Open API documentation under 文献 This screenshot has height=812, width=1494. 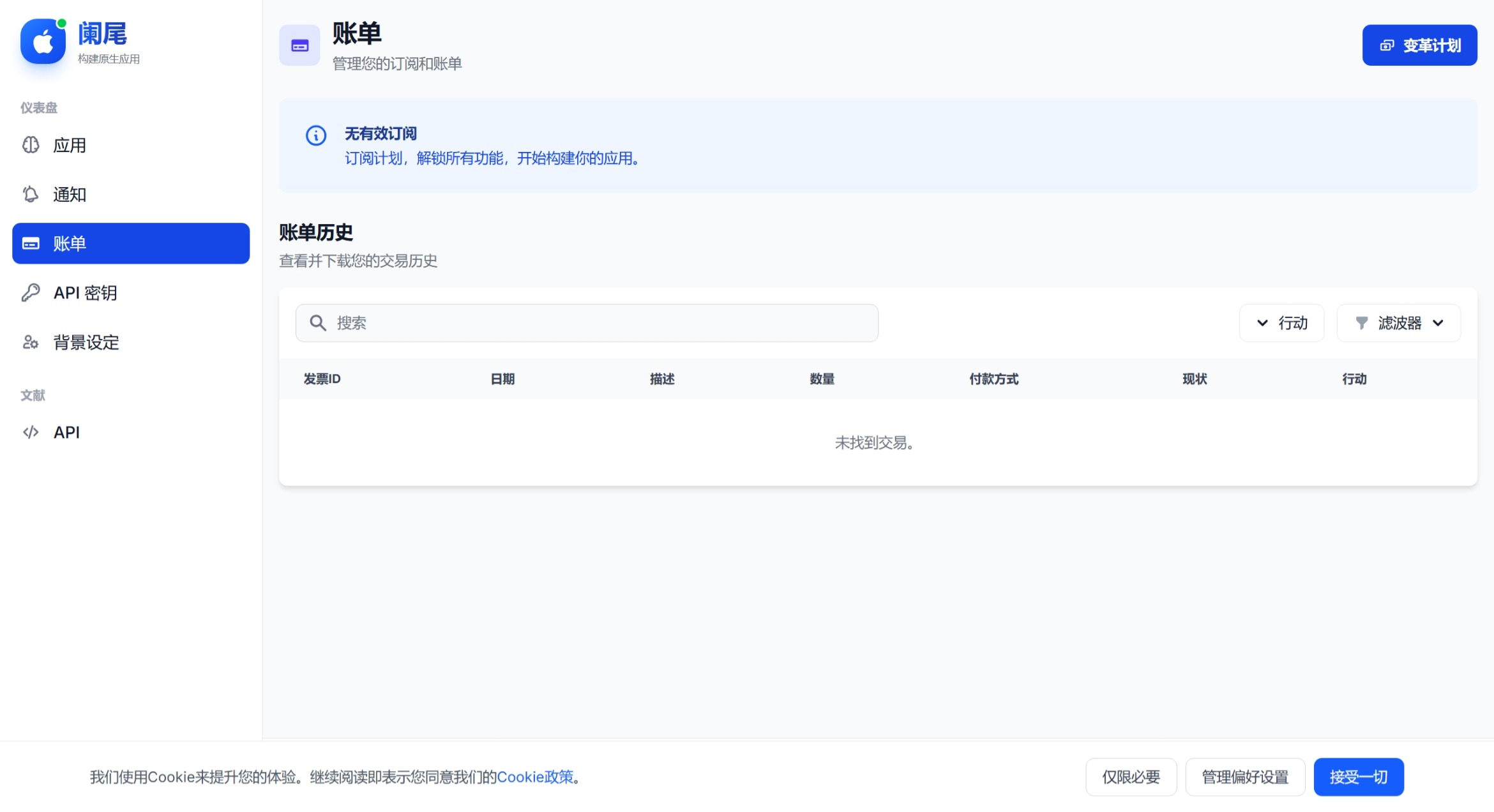66,432
